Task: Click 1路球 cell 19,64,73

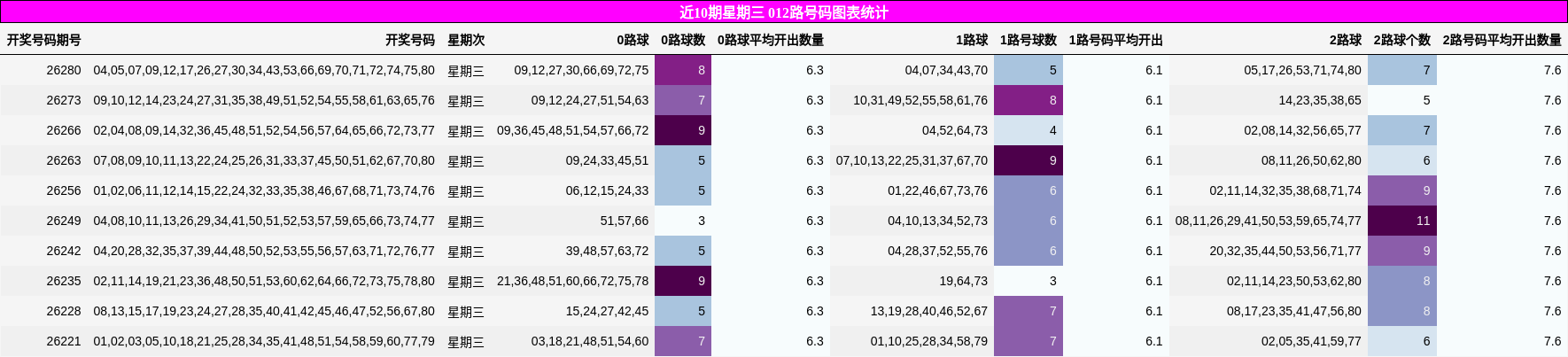Action: [x=964, y=281]
